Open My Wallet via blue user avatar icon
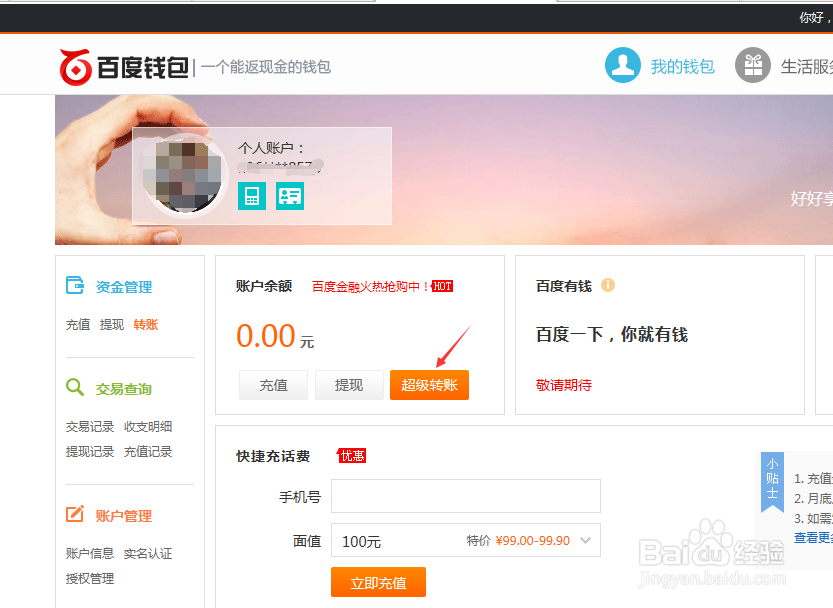 pyautogui.click(x=623, y=65)
